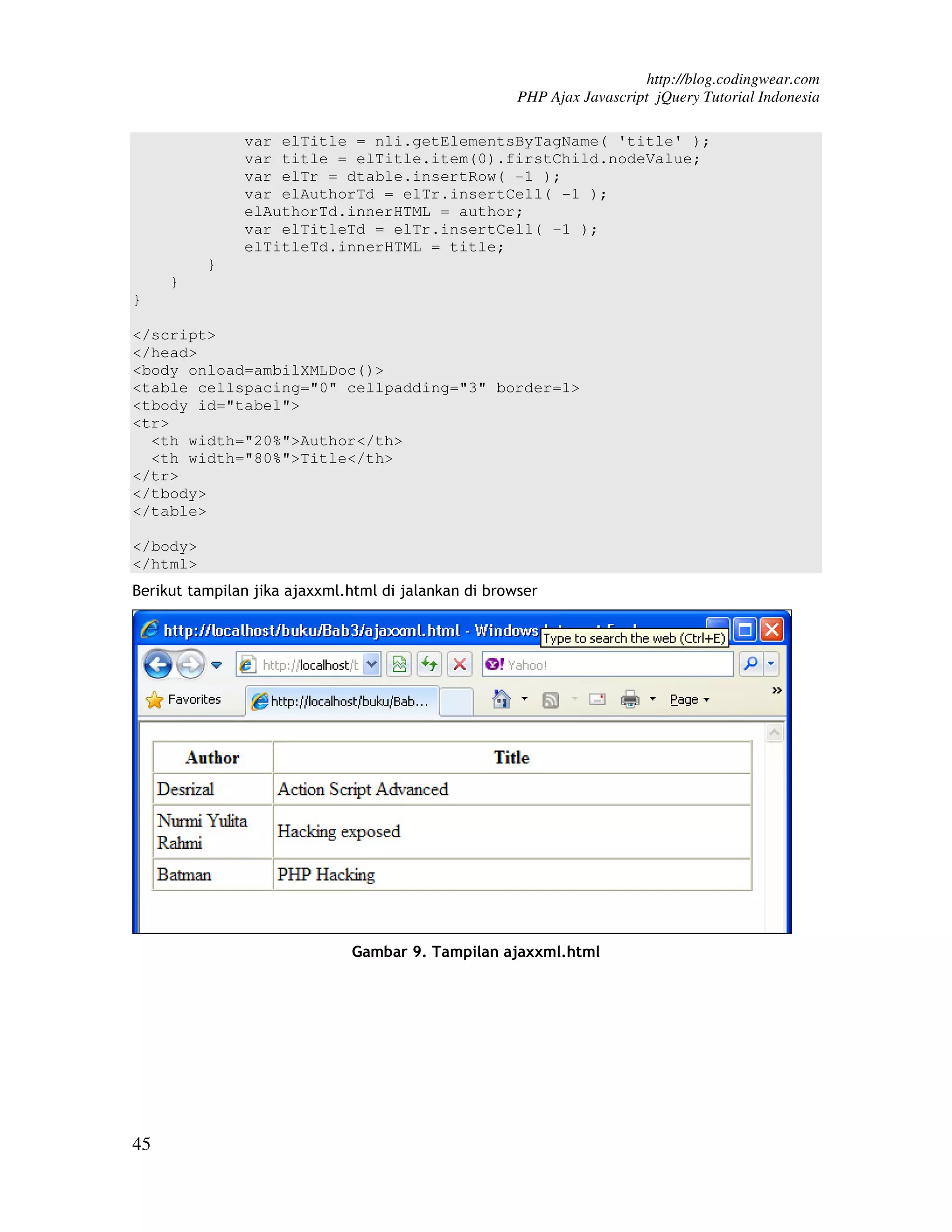Click the Author column header
The width and height of the screenshot is (952, 1232).
(x=212, y=757)
